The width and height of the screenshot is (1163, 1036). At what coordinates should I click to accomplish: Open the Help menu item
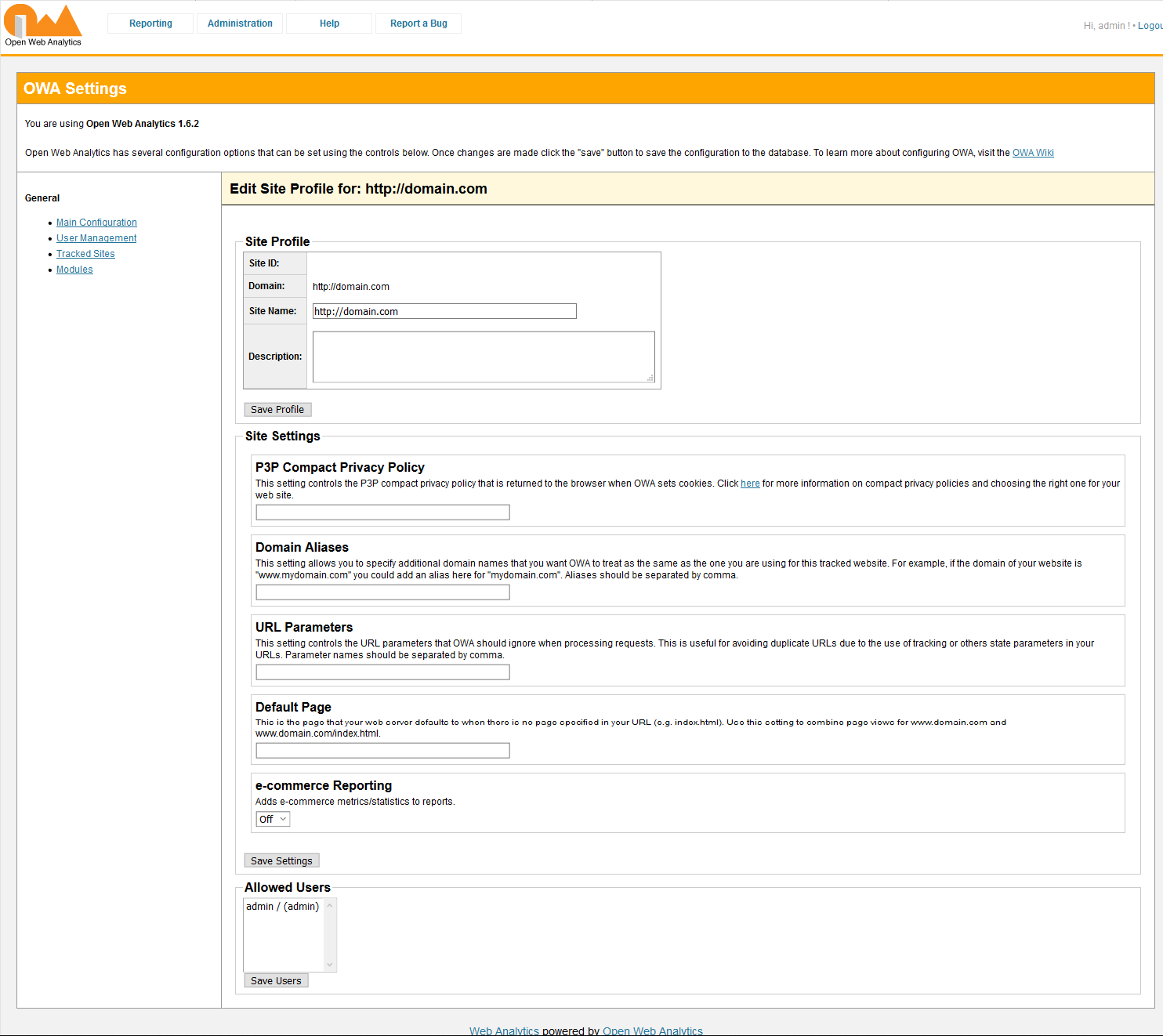tap(329, 24)
